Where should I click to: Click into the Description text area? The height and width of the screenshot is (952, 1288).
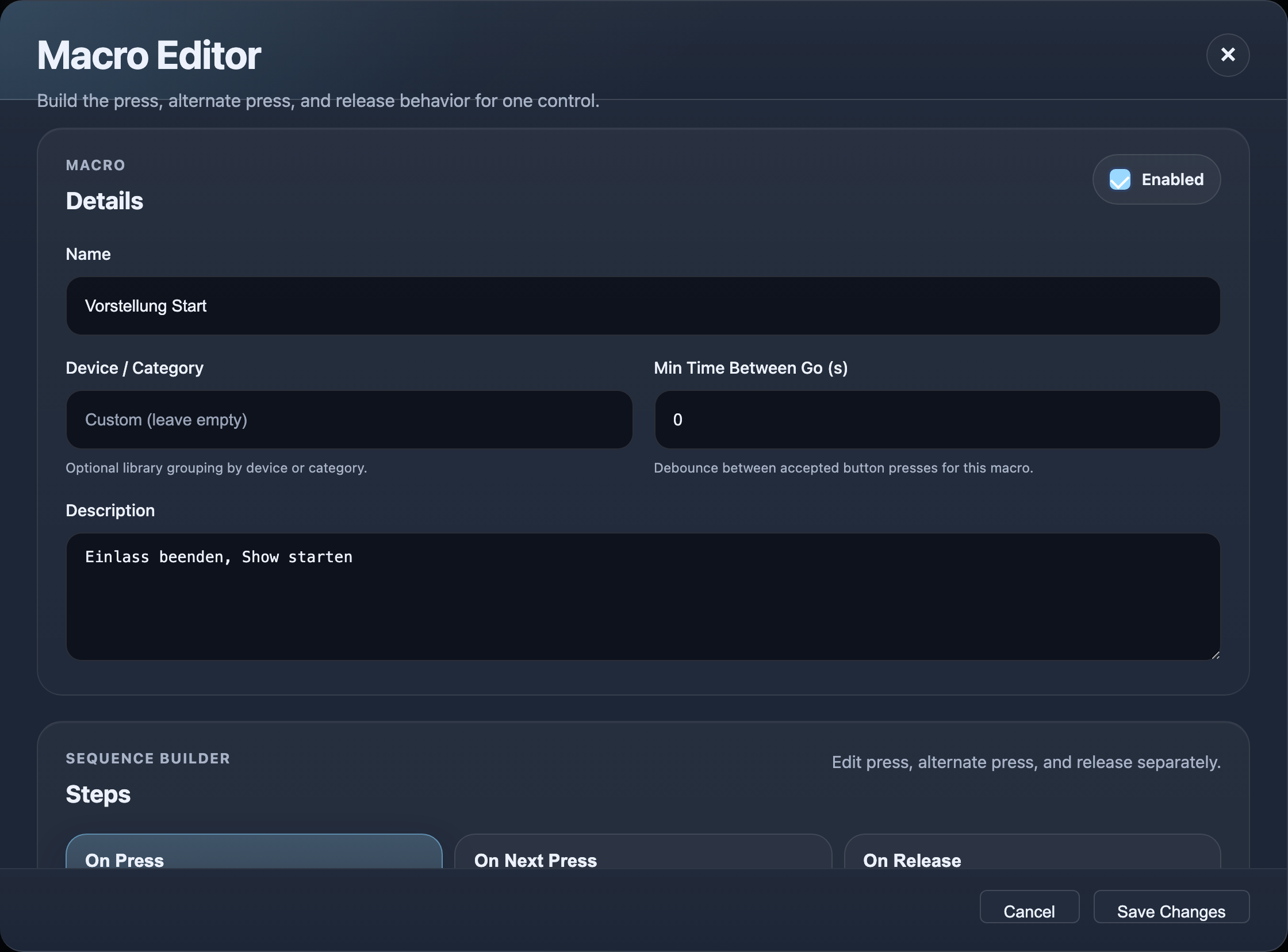[643, 597]
